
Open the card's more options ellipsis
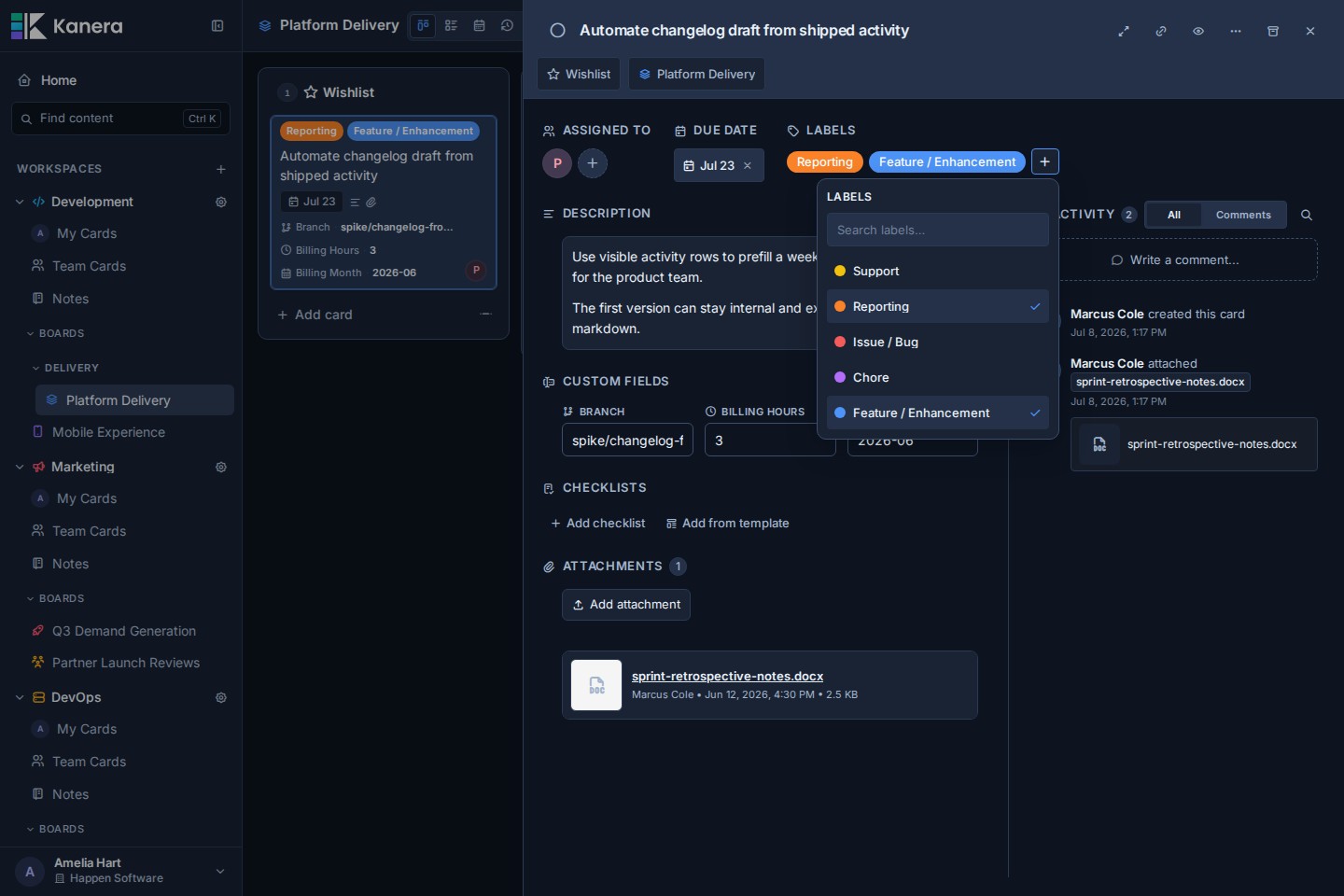pyautogui.click(x=1236, y=31)
